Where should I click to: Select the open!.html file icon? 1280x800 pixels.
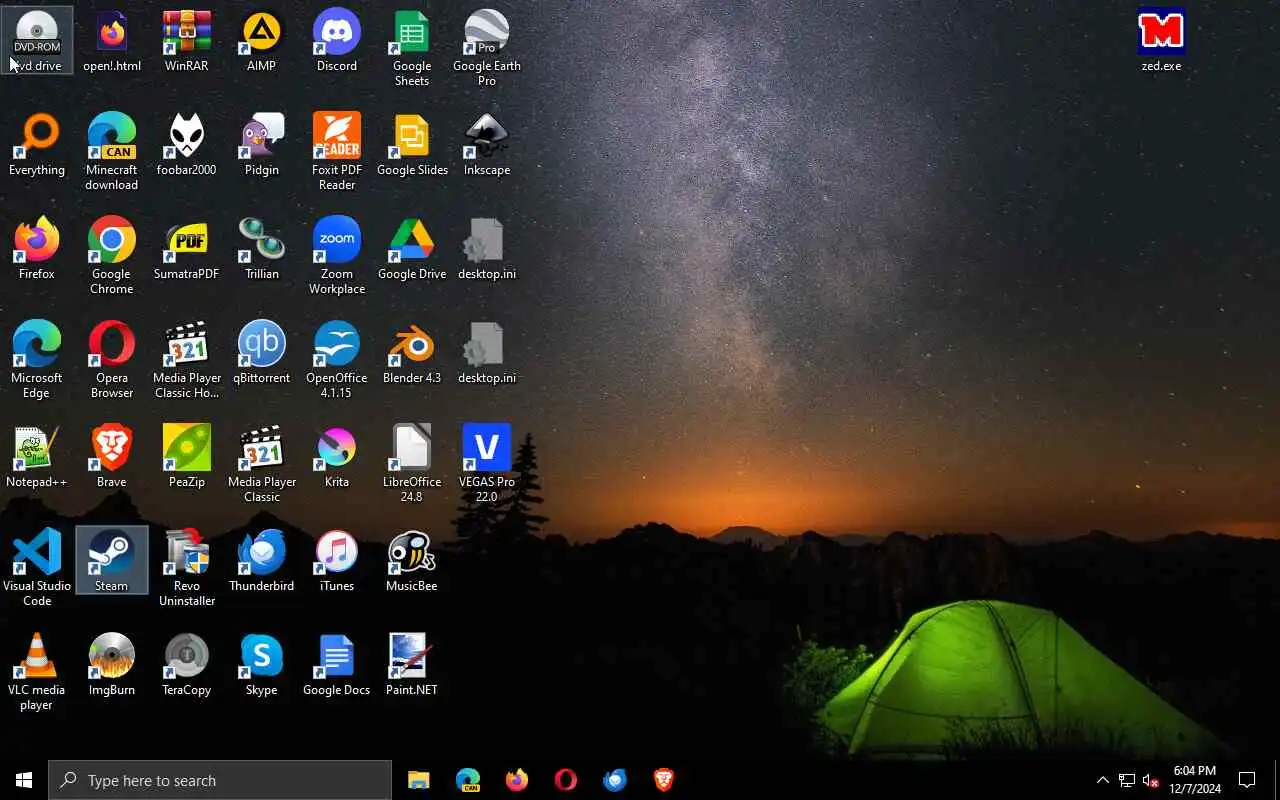coord(112,41)
